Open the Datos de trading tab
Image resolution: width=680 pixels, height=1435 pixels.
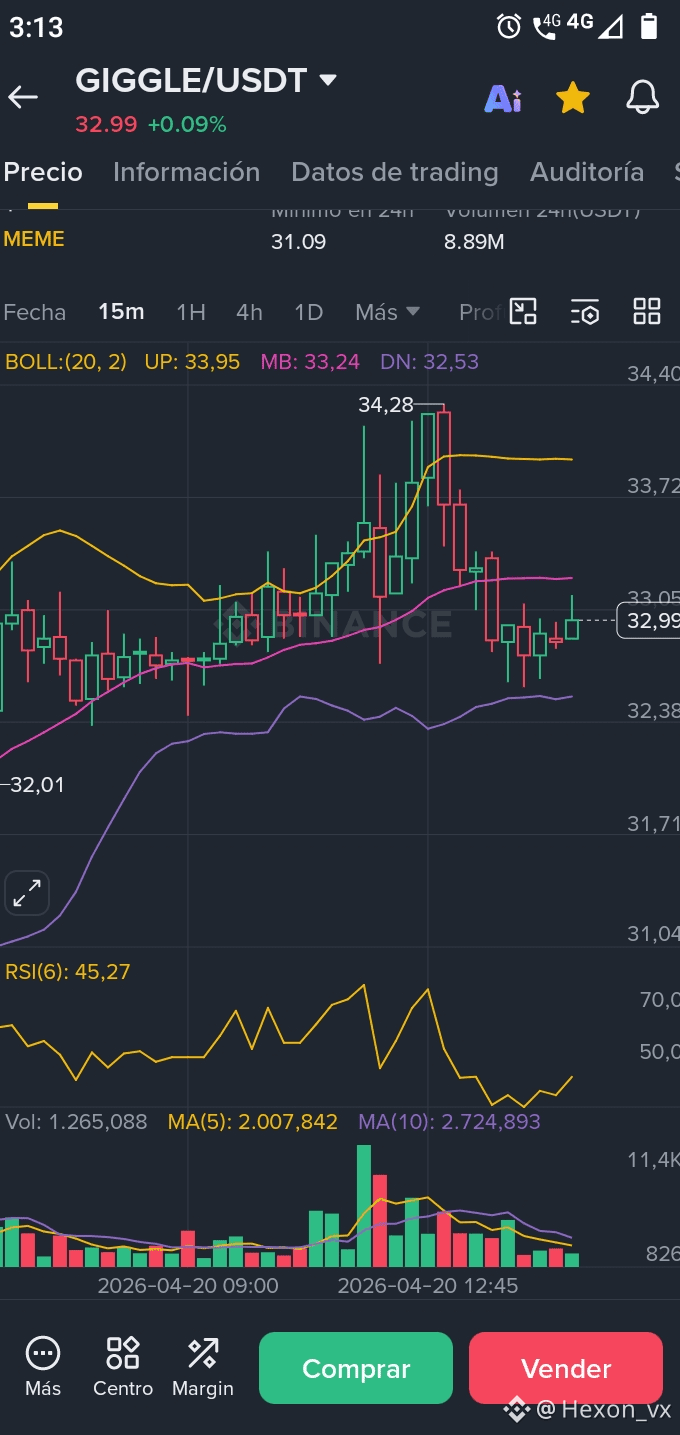point(394,172)
